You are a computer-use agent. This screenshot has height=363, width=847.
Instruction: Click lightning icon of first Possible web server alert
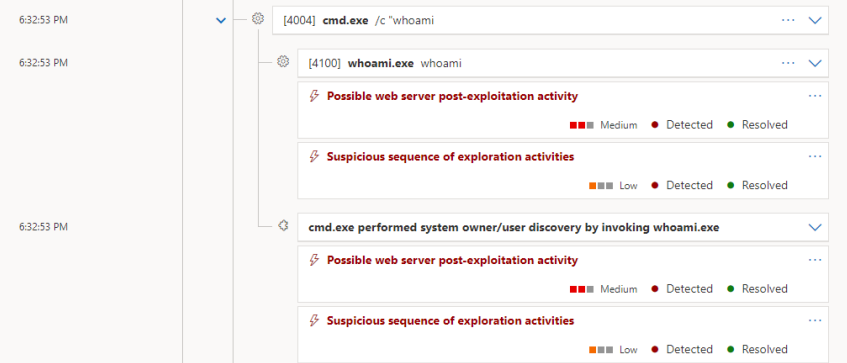(x=314, y=96)
